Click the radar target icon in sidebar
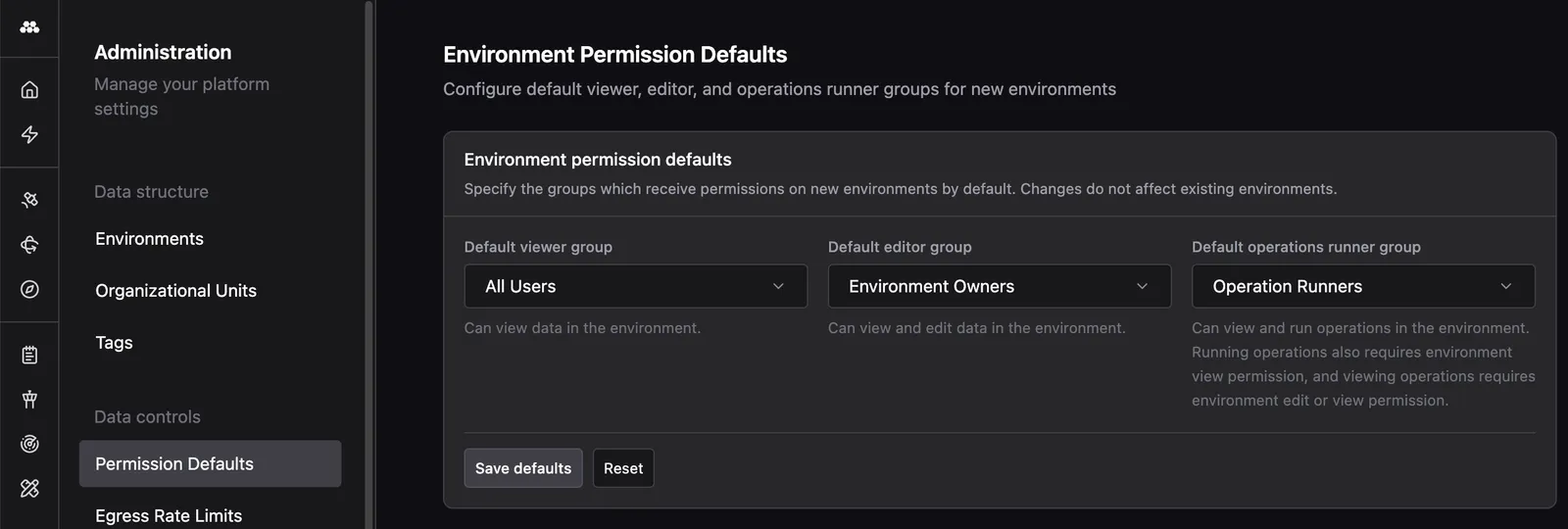The width and height of the screenshot is (1568, 529). tap(29, 444)
